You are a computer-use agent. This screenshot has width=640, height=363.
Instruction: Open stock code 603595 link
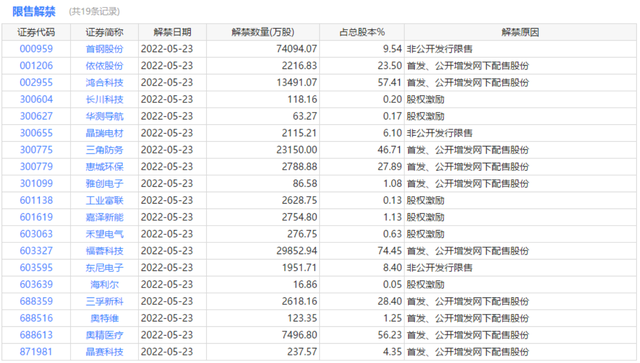[x=36, y=268]
